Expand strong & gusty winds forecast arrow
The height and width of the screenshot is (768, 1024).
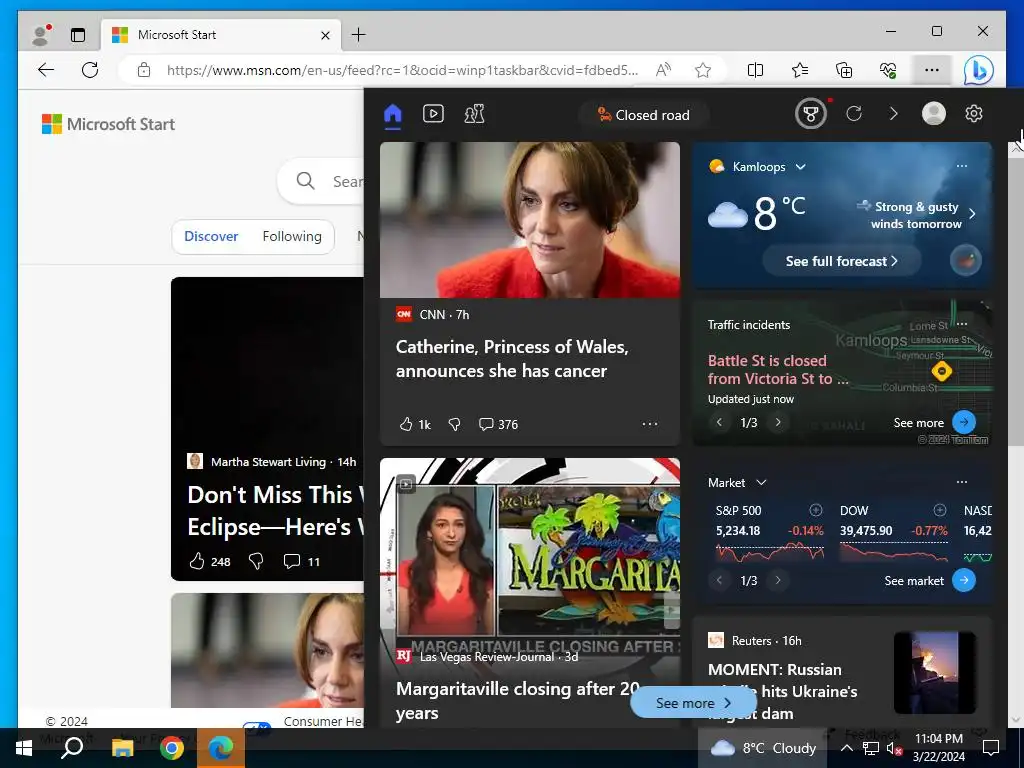(972, 214)
